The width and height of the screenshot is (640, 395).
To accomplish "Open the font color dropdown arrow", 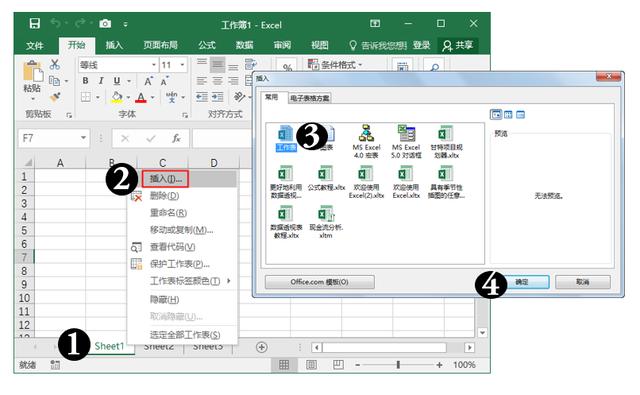I will pyautogui.click(x=153, y=98).
